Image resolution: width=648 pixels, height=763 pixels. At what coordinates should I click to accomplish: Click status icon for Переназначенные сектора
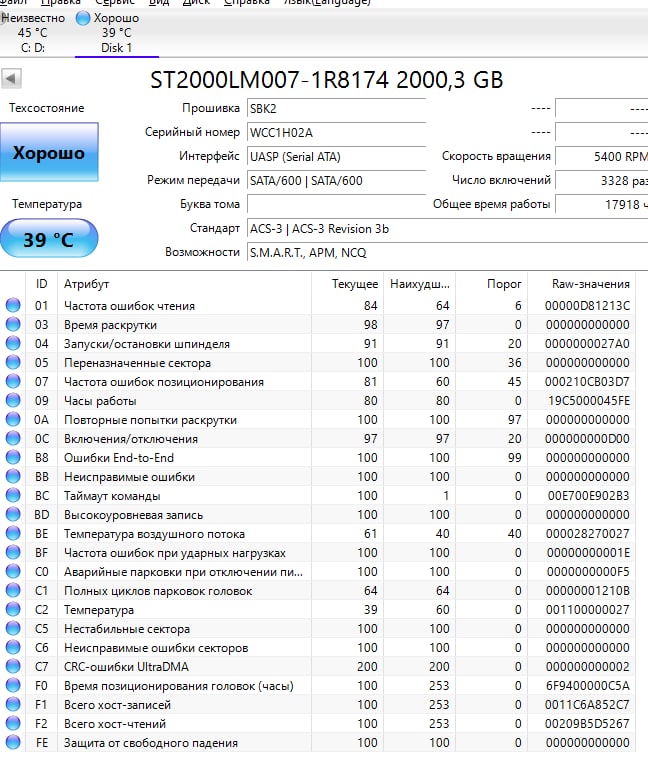(13, 362)
